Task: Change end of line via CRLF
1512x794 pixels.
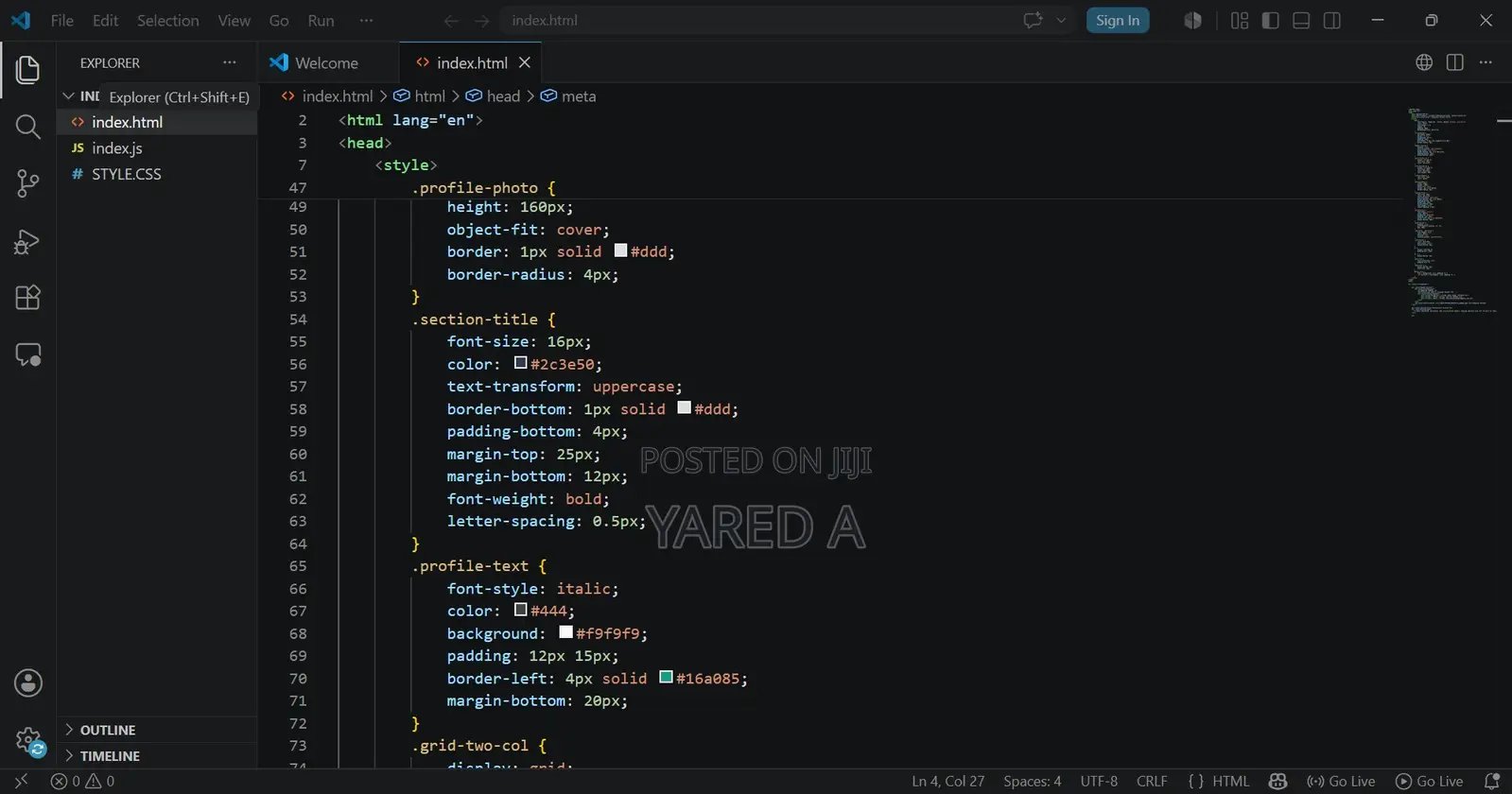Action: 1152,781
